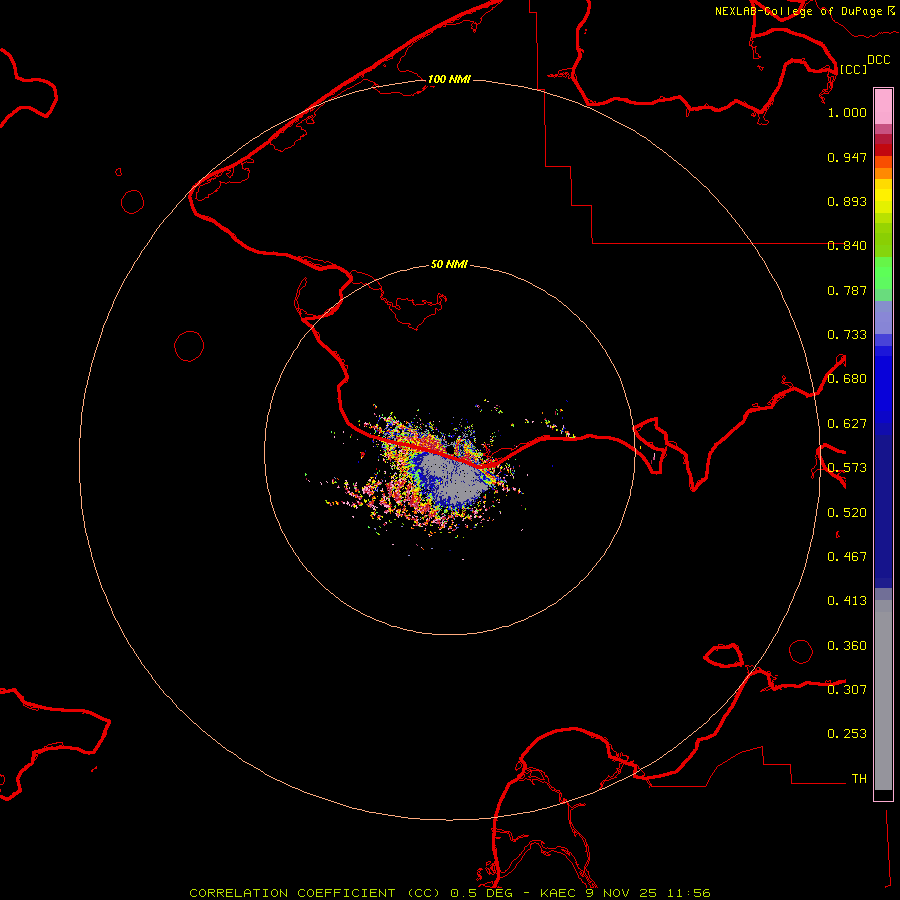Click the 0.360 scale value
900x900 pixels.
point(847,646)
